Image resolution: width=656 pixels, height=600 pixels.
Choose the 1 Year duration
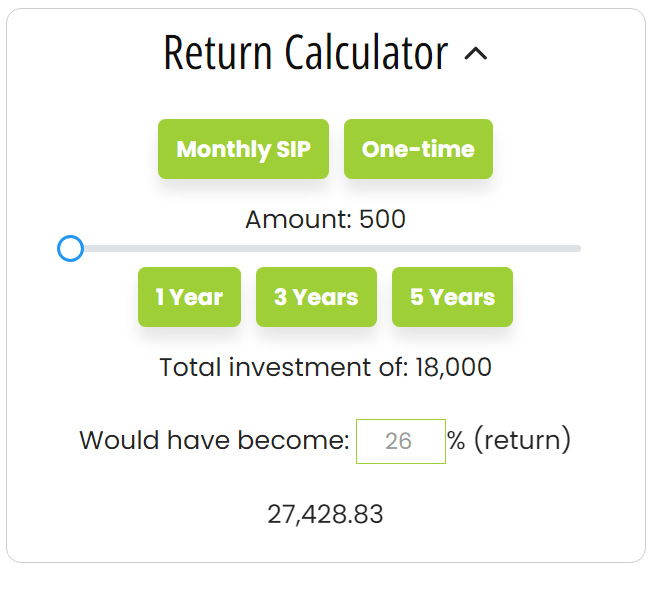point(189,297)
